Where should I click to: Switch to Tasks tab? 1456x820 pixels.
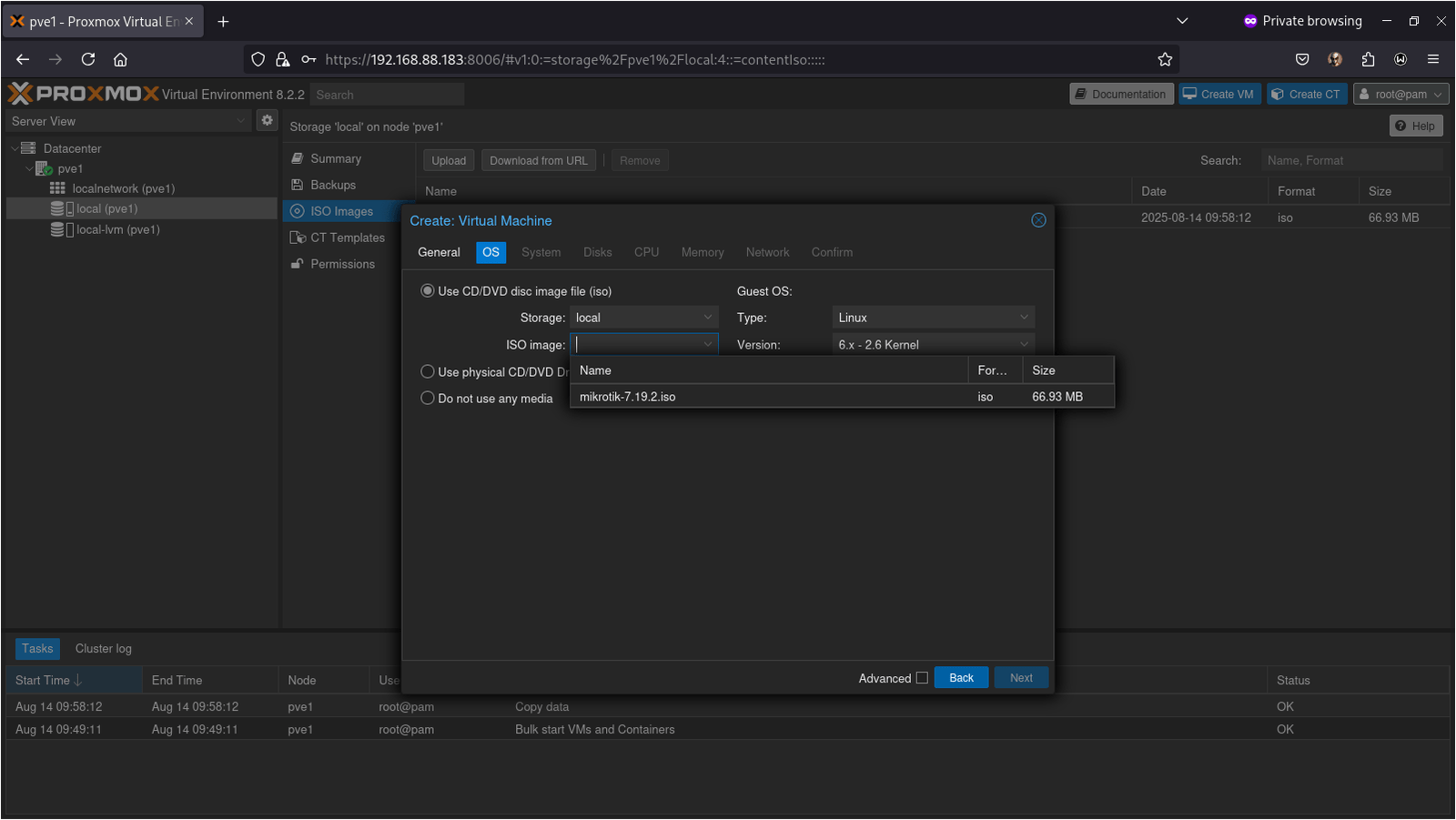(37, 649)
